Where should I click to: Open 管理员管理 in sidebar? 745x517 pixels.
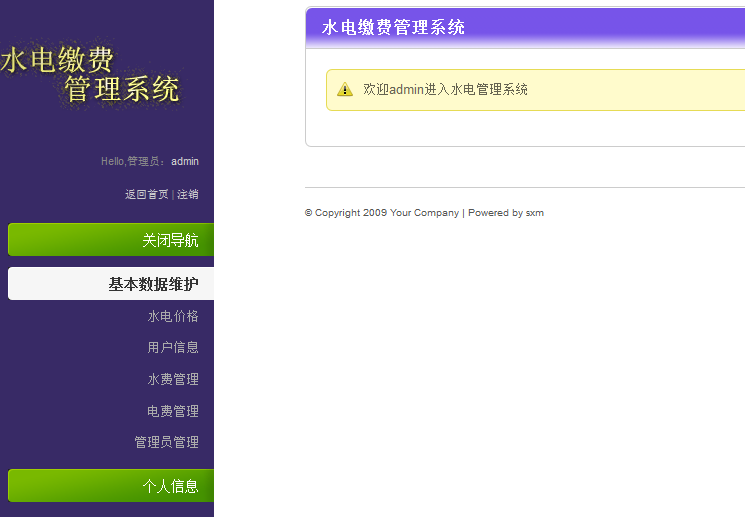166,442
